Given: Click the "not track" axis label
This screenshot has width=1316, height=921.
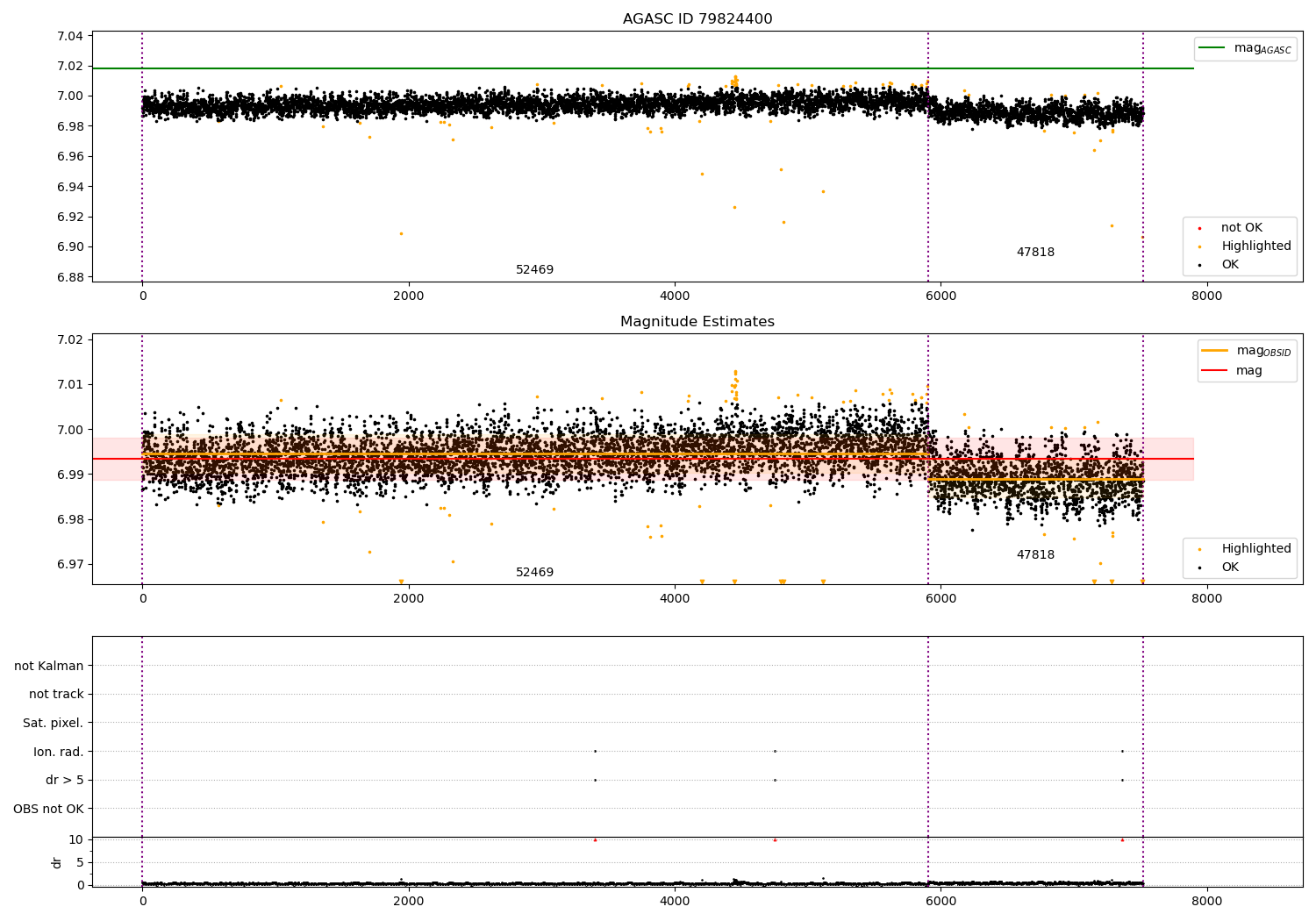Looking at the screenshot, I should (x=56, y=695).
